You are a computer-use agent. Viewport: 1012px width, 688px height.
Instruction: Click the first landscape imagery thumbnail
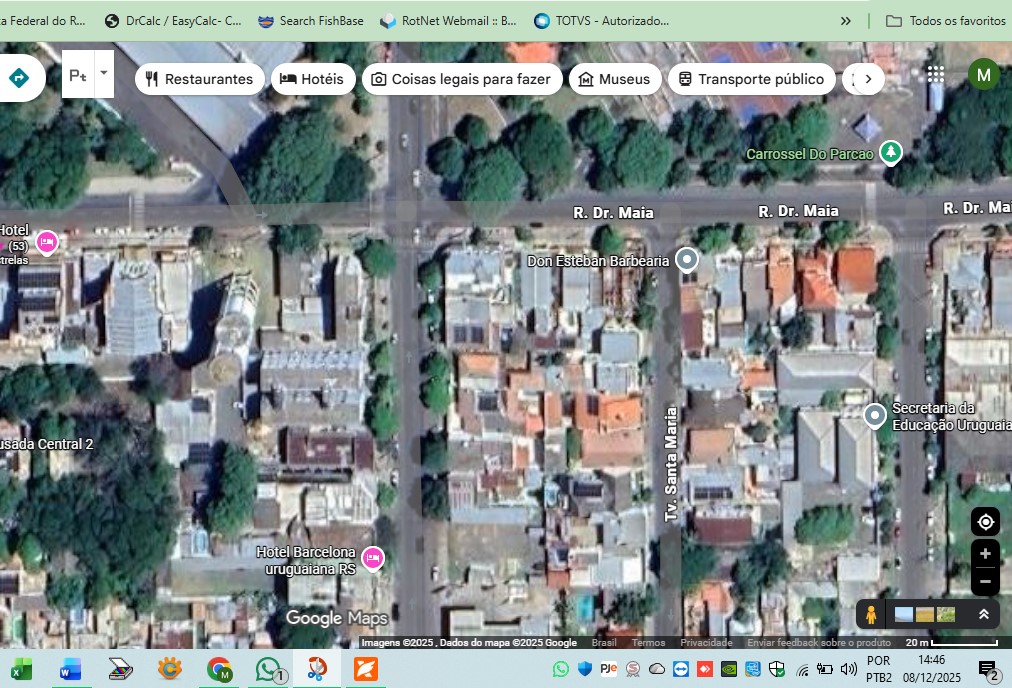click(x=903, y=614)
